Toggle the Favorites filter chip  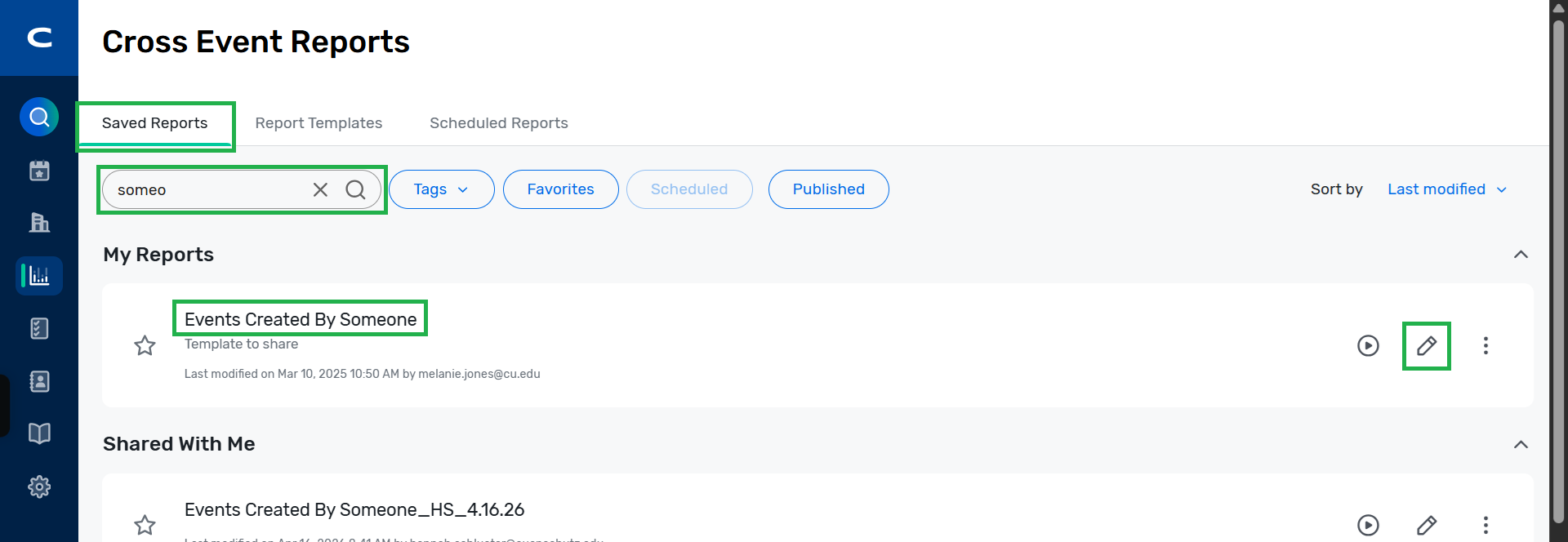point(560,189)
